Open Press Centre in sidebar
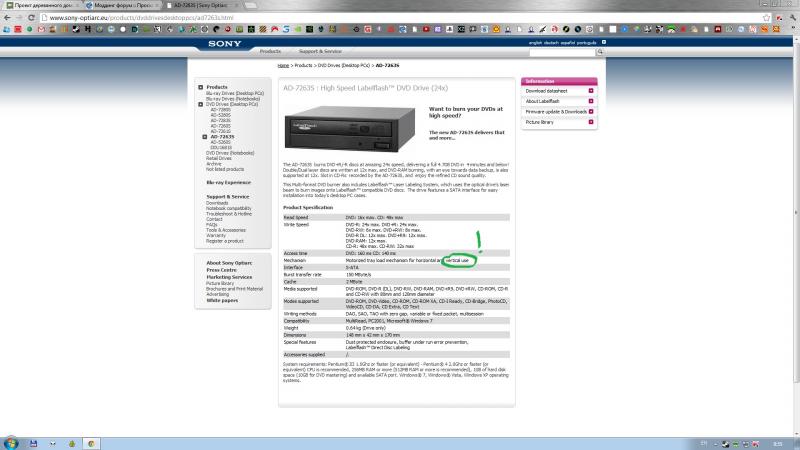Image resolution: width=800 pixels, height=450 pixels. click(x=221, y=270)
